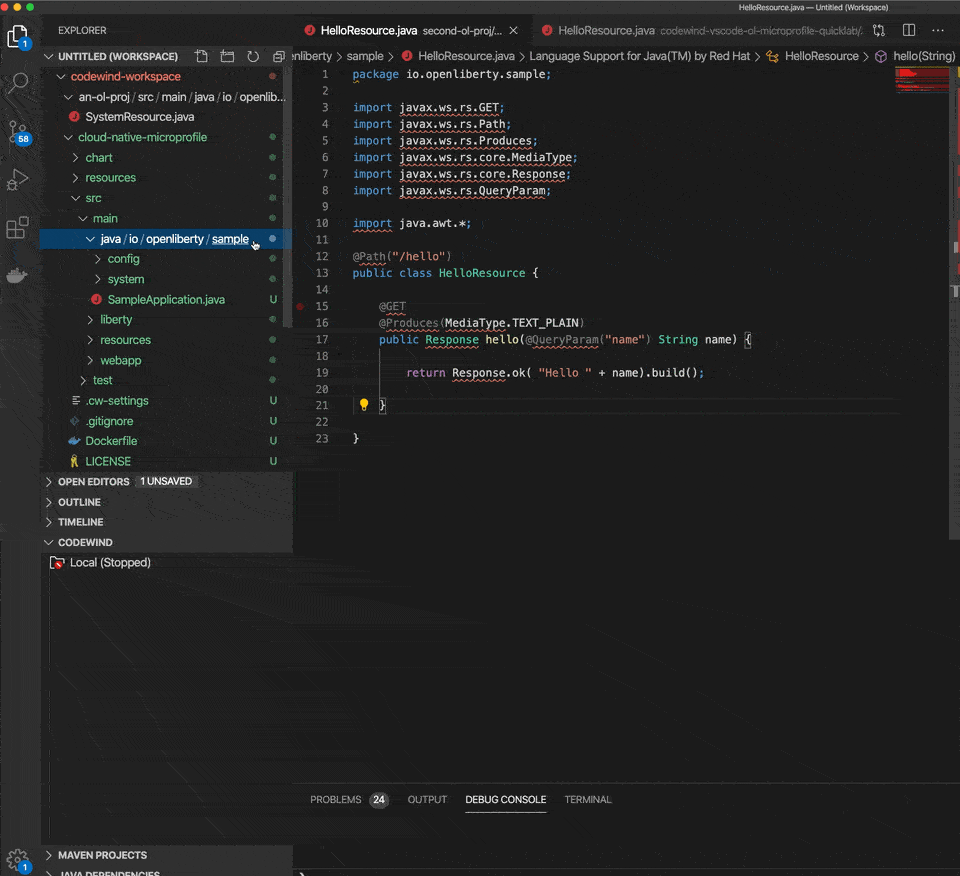Collapse all folders in Explorer

[x=279, y=56]
